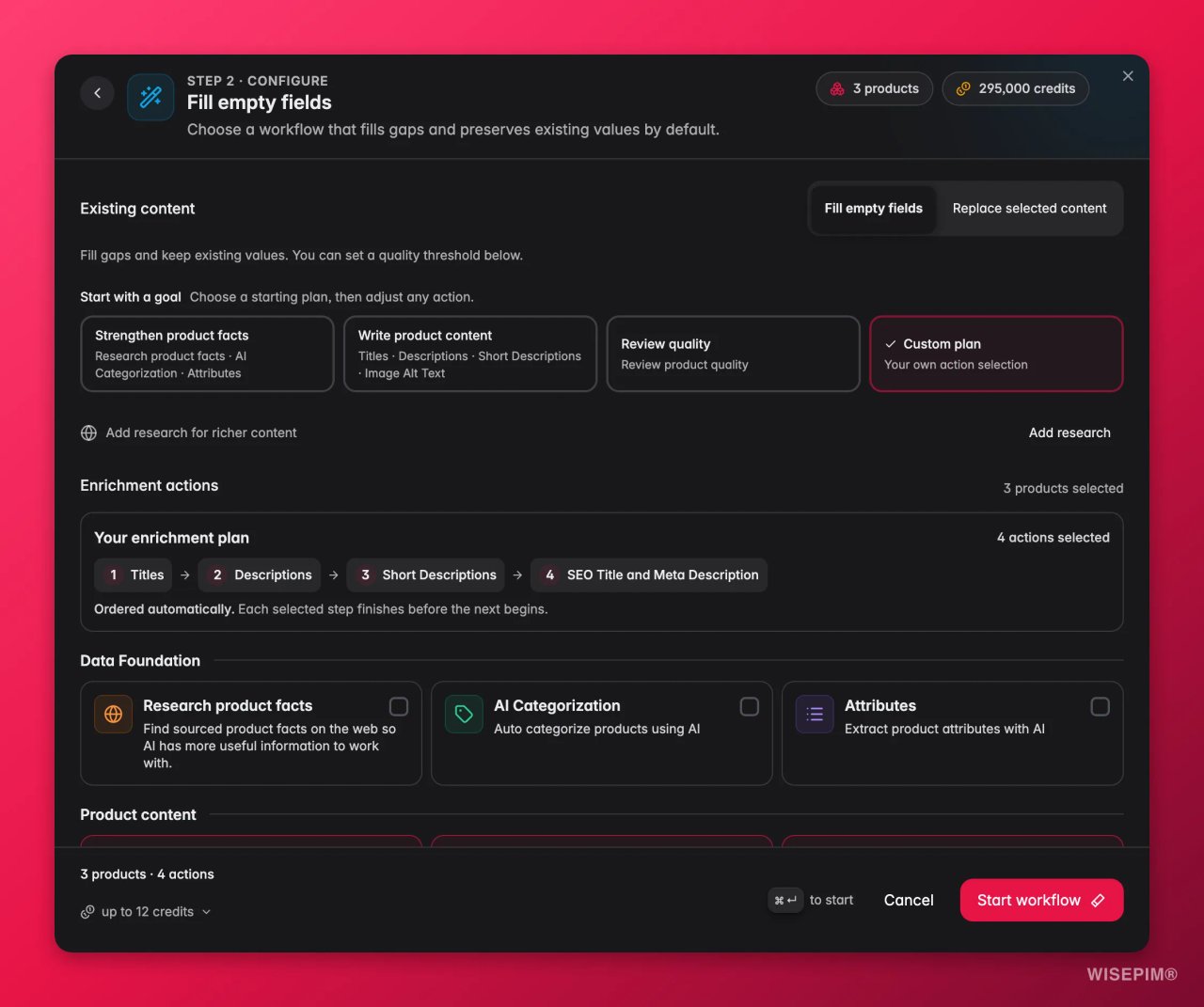Click the keyboard shortcut hint icon
This screenshot has height=1007, width=1204.
pyautogui.click(x=785, y=900)
